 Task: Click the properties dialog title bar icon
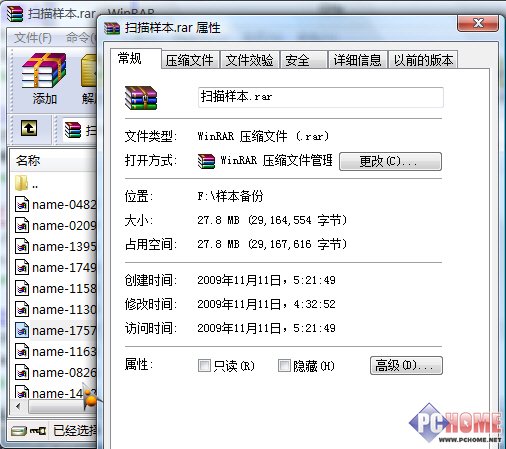[x=112, y=28]
